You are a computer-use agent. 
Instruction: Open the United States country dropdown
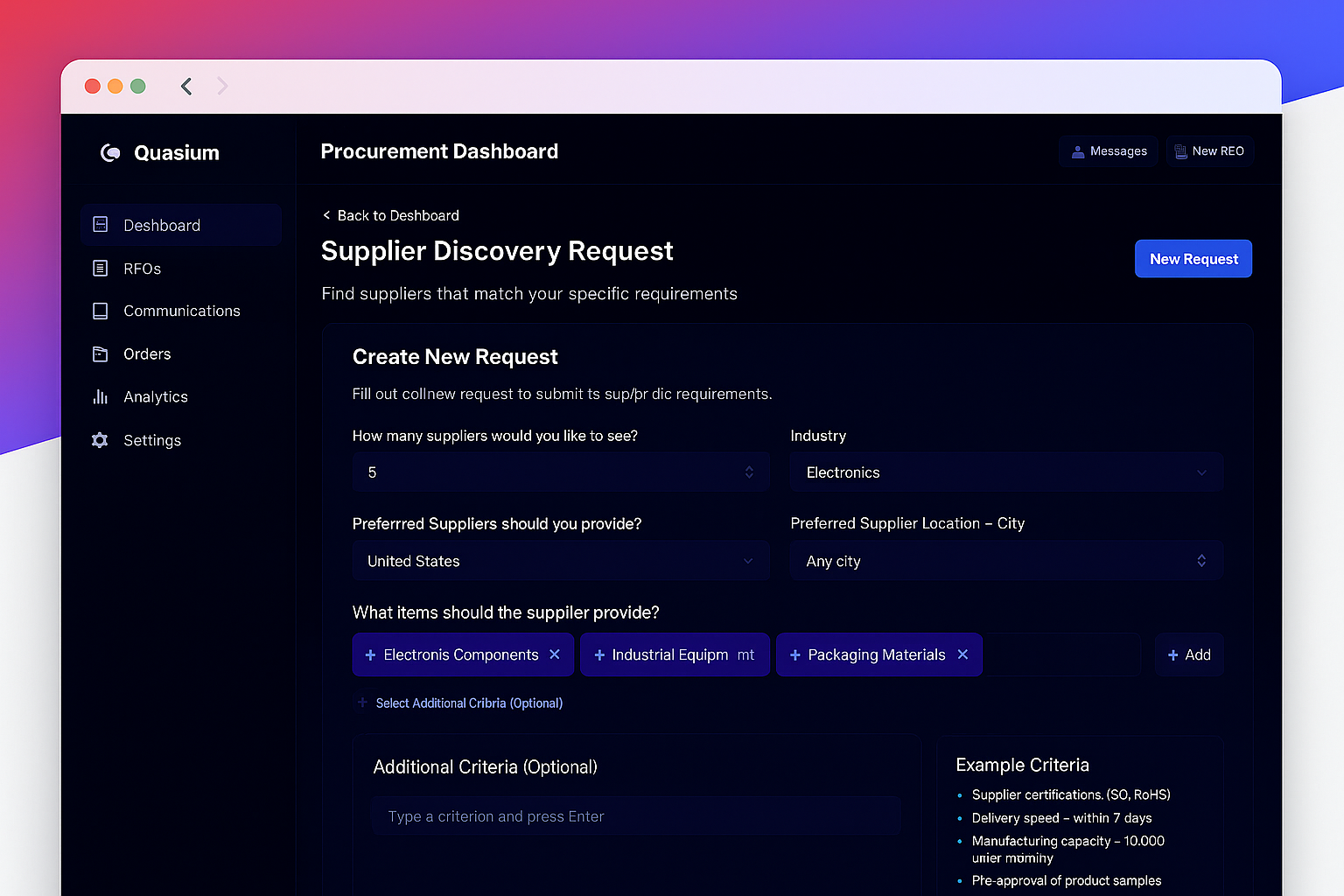[561, 561]
